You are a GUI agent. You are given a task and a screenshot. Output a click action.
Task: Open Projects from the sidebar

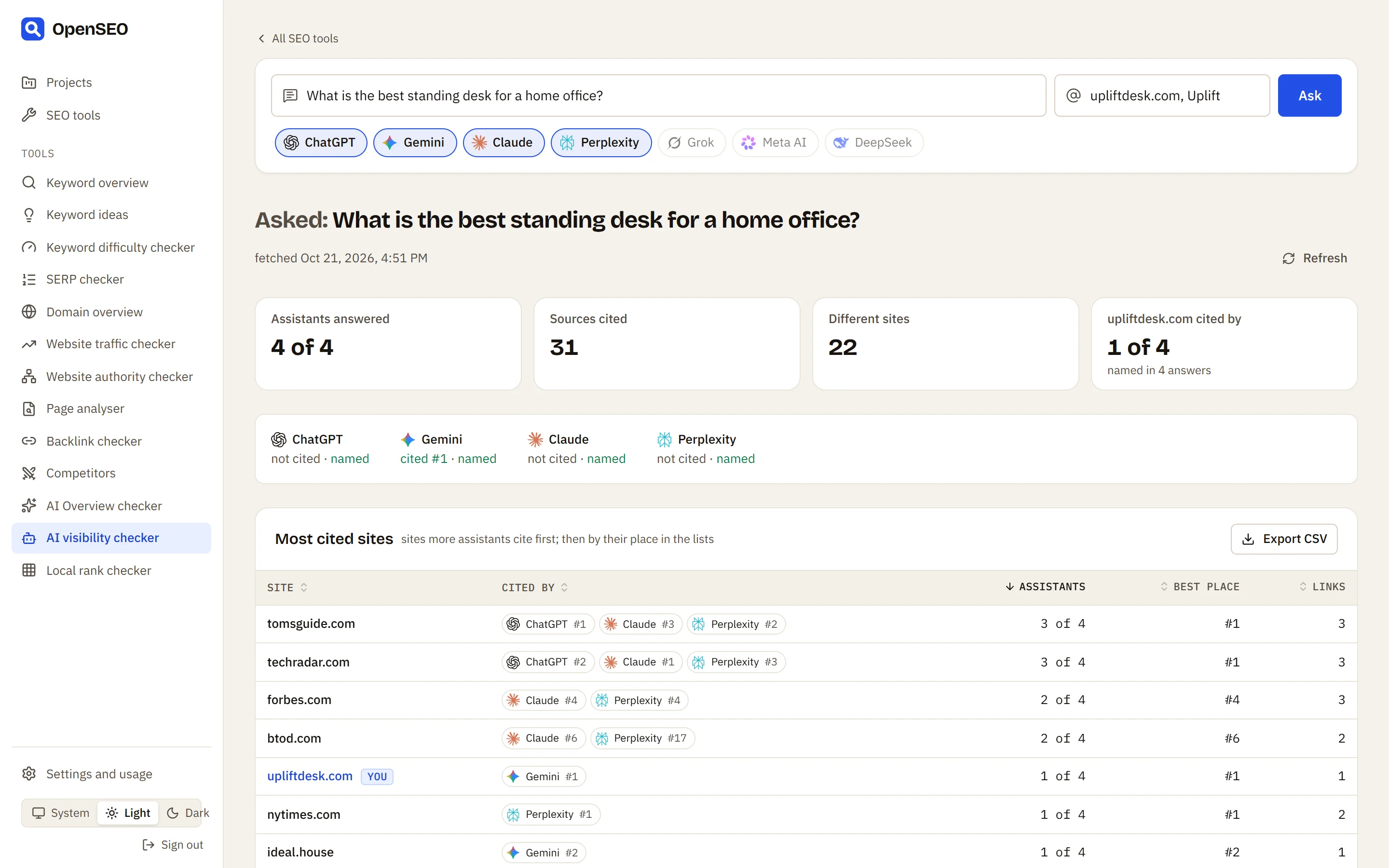(x=111, y=82)
